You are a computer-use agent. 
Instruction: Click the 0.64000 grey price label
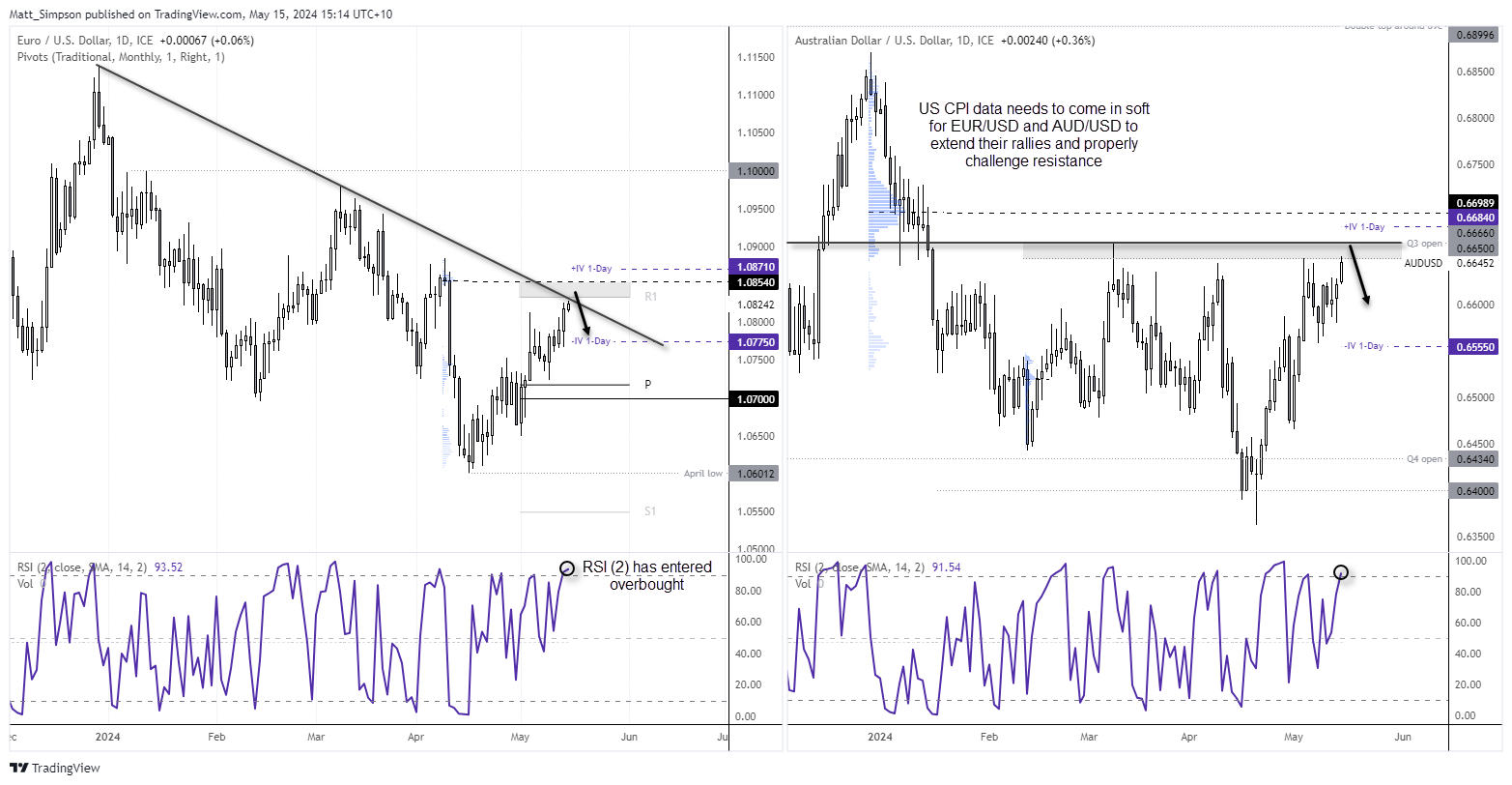pyautogui.click(x=1474, y=491)
